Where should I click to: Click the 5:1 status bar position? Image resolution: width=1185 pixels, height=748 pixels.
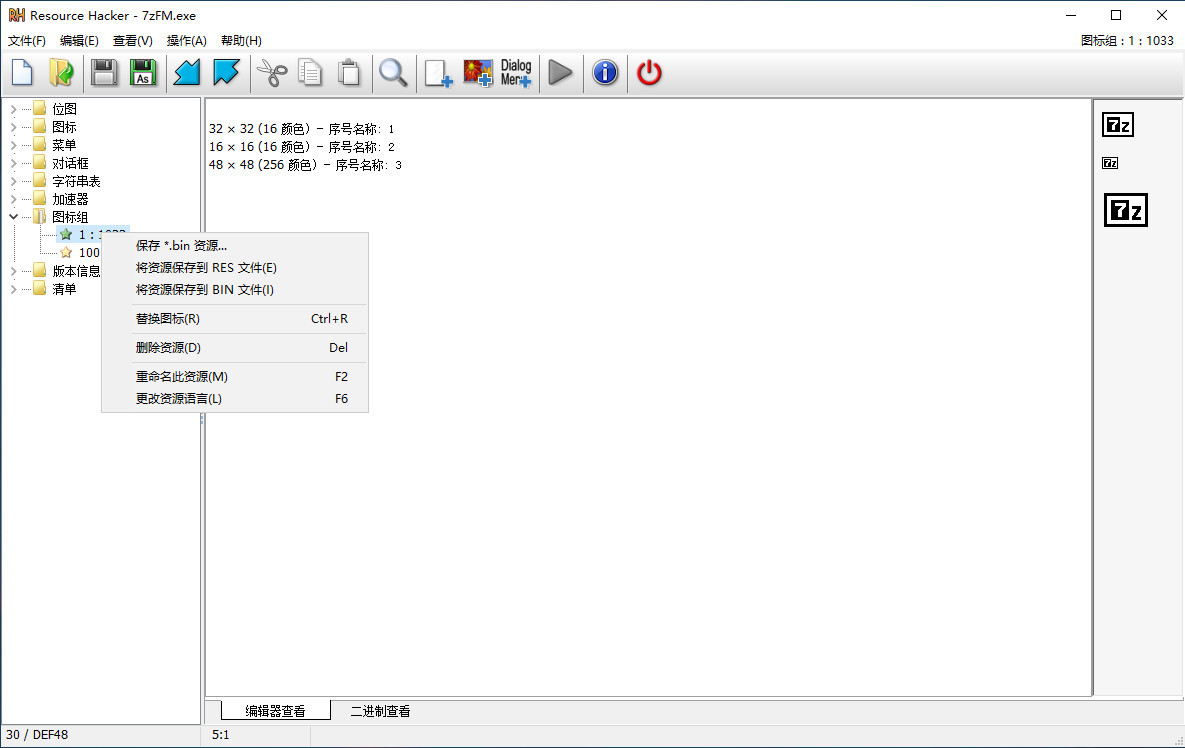[221, 734]
